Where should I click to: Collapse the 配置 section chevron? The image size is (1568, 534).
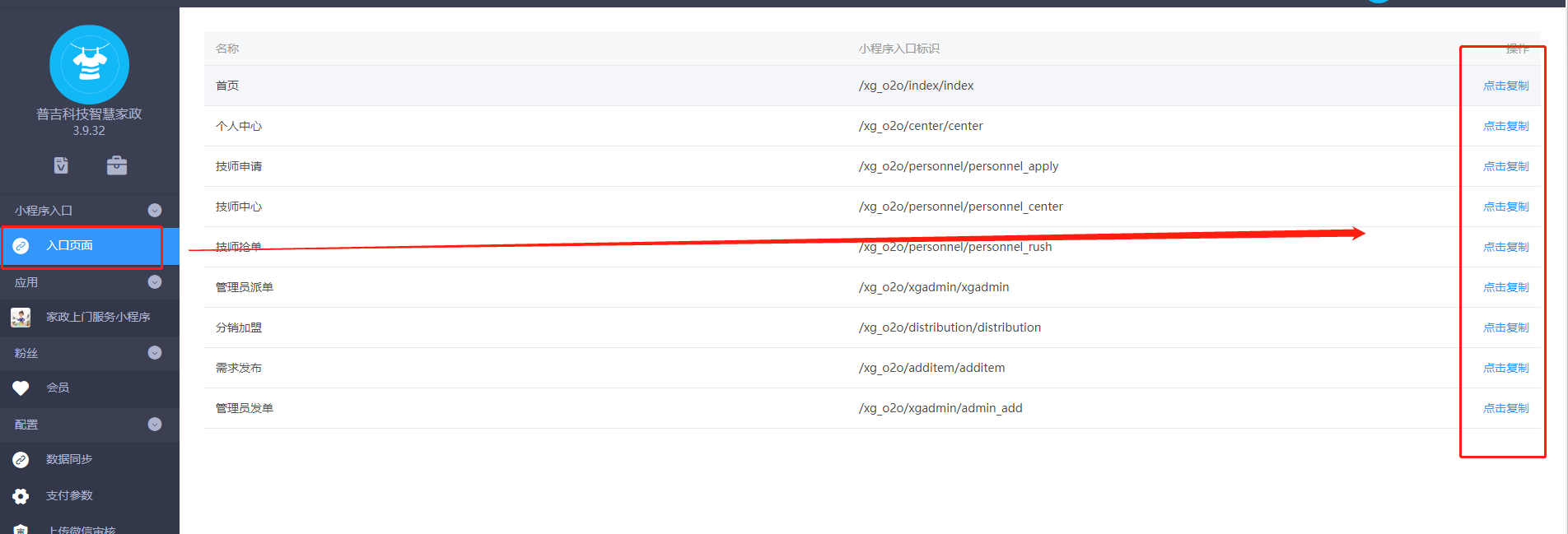(x=155, y=425)
